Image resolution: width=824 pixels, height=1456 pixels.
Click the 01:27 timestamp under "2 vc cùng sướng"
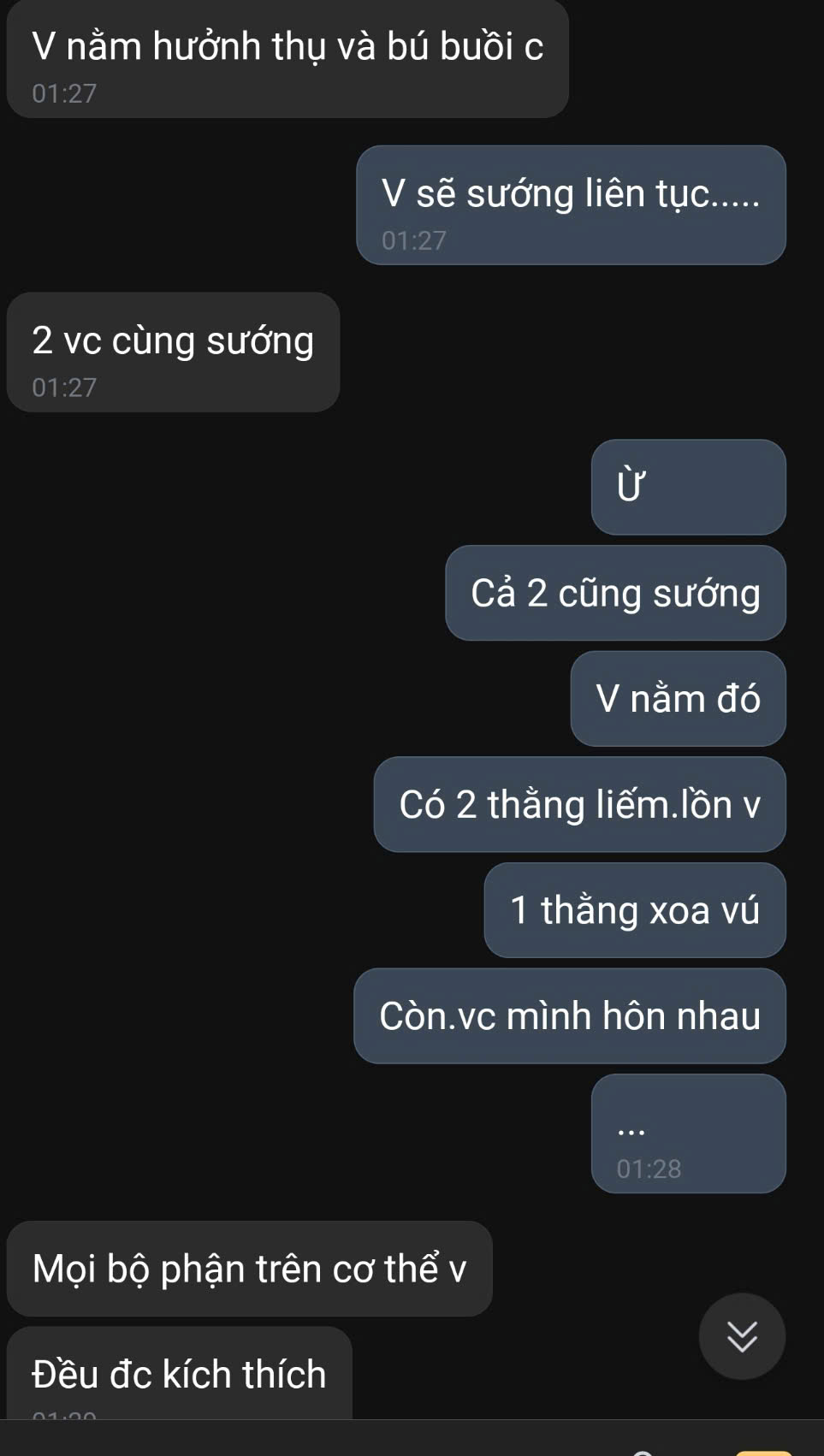[x=64, y=388]
